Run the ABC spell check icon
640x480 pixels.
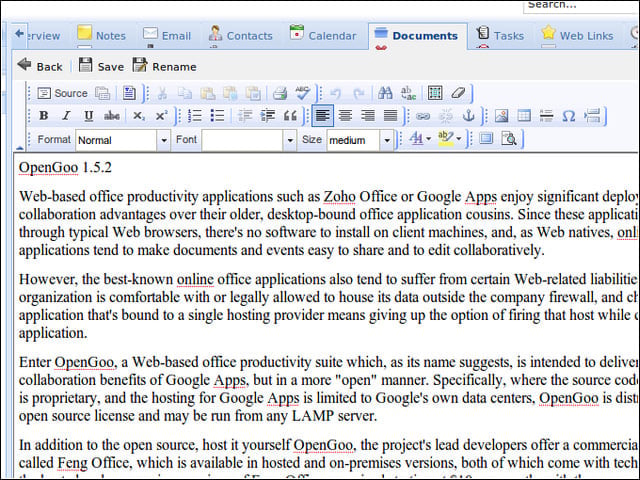[303, 93]
